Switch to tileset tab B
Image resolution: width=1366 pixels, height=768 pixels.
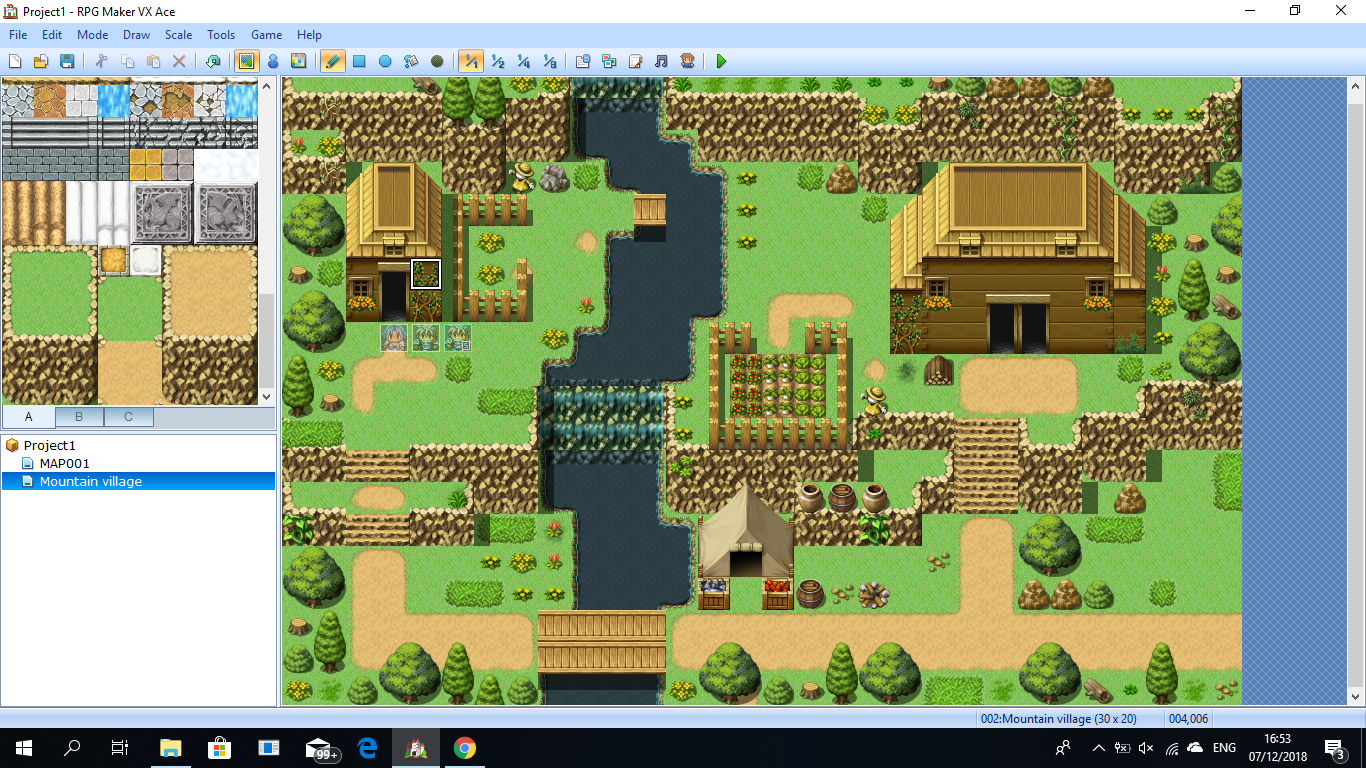79,416
